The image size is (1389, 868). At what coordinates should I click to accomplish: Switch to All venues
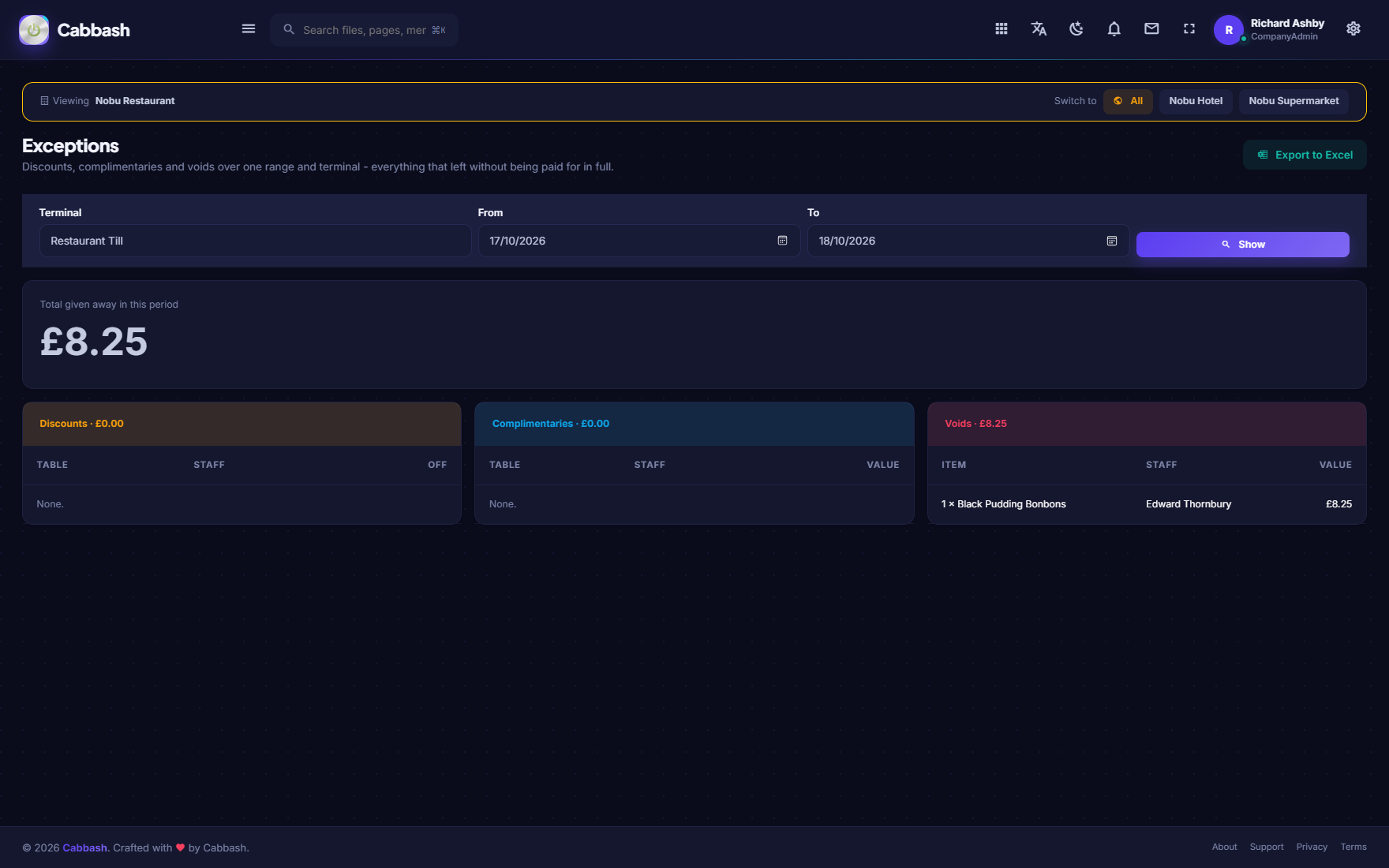[1129, 101]
